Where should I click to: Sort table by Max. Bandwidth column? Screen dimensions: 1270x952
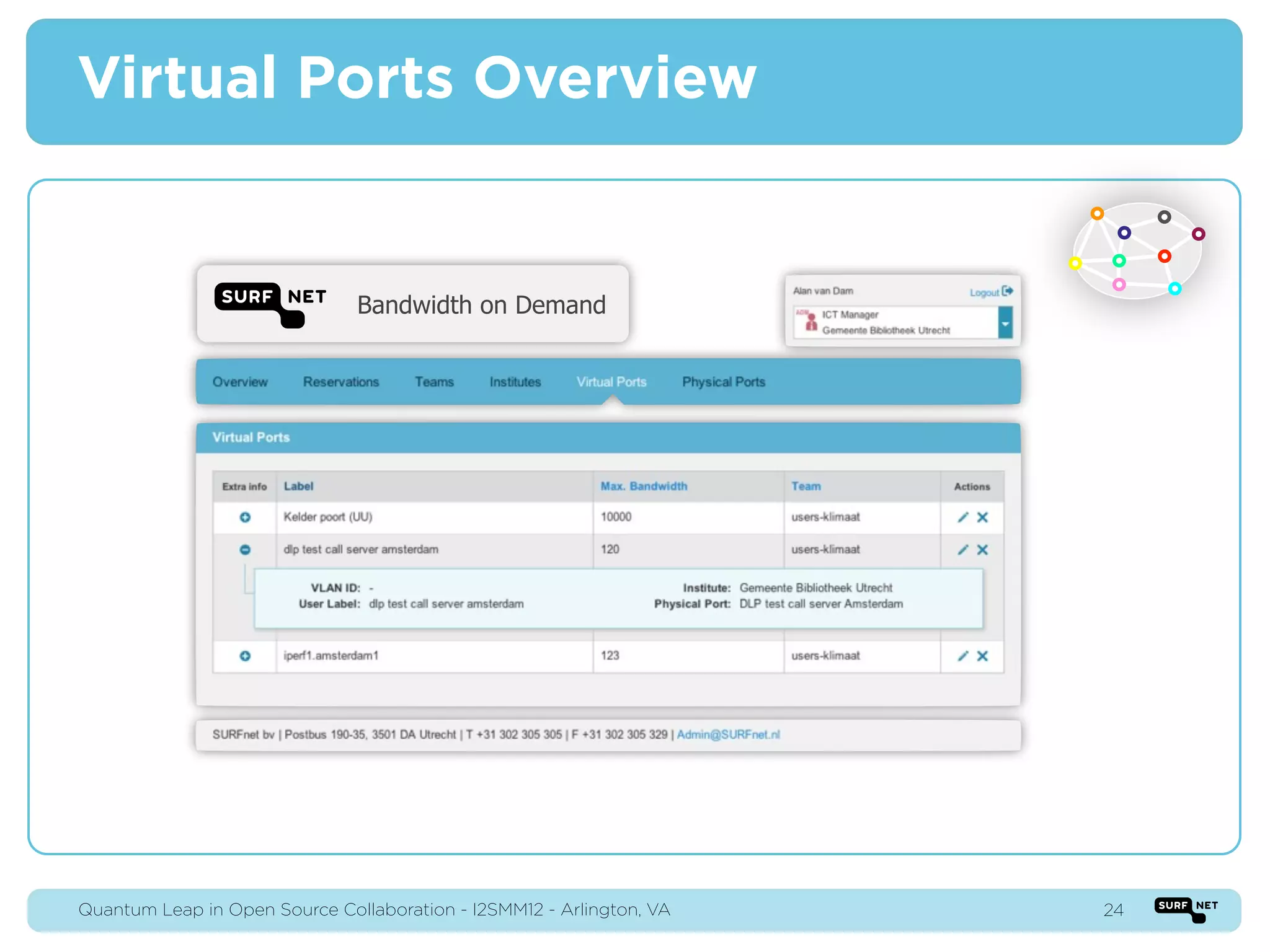coord(644,487)
